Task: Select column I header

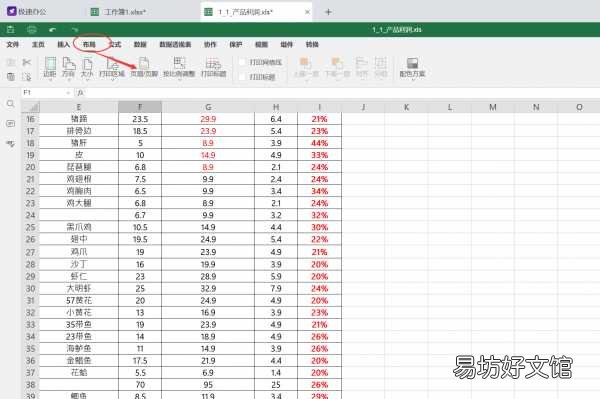Action: 320,107
